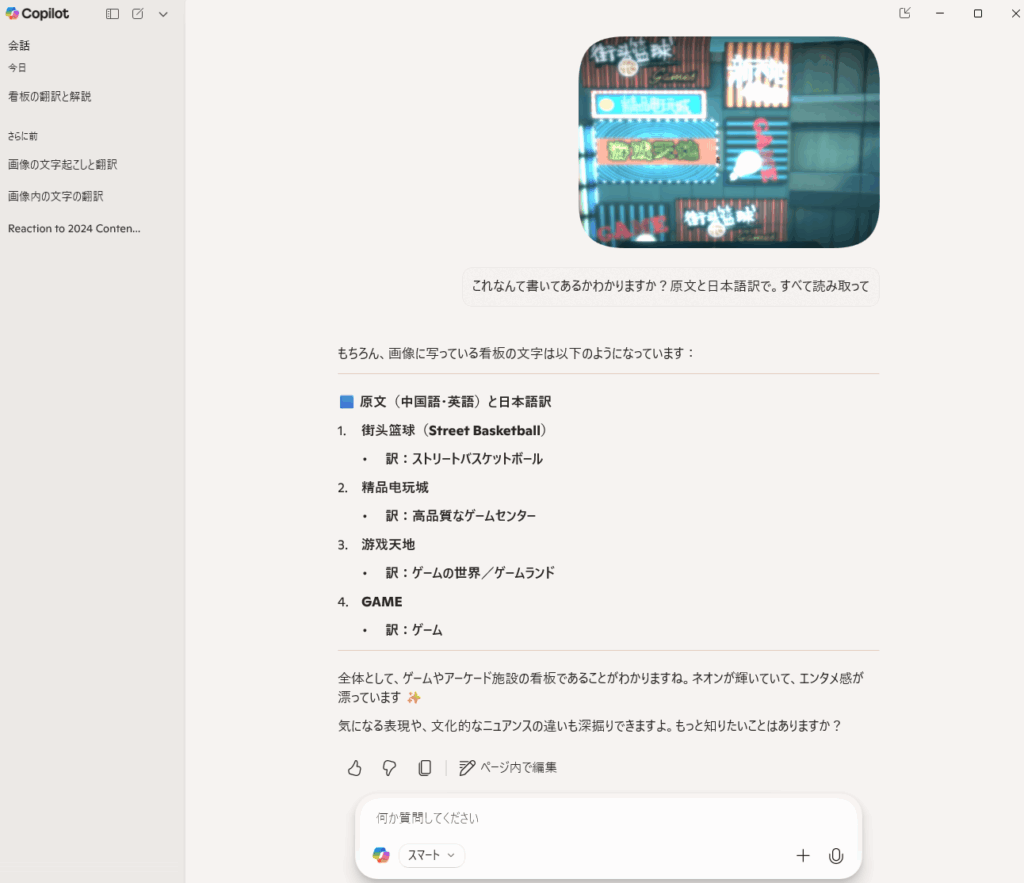Click the user message bubble これなんて書いてあるか

671,286
